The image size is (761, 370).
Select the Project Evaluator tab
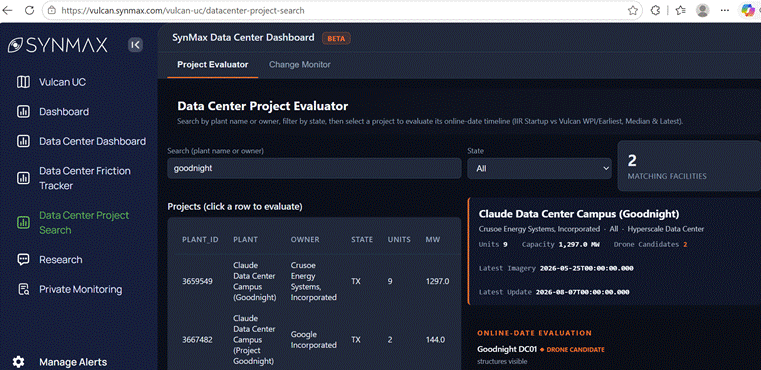point(213,65)
